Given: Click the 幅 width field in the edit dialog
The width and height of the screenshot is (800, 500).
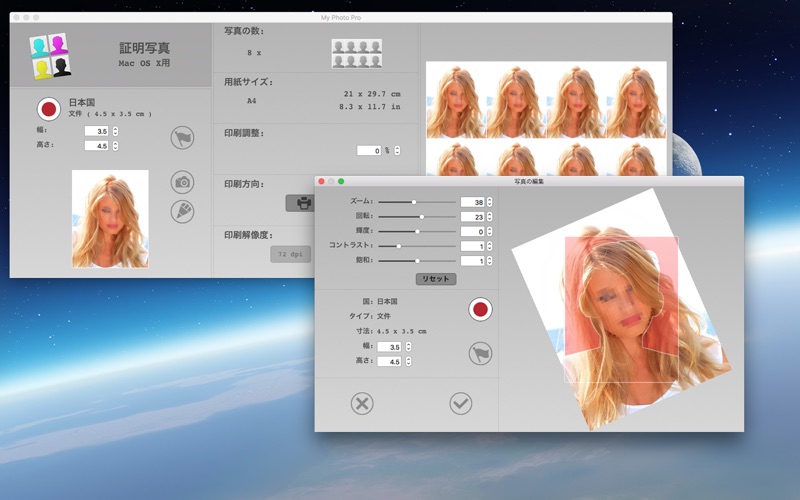Looking at the screenshot, I should 389,347.
